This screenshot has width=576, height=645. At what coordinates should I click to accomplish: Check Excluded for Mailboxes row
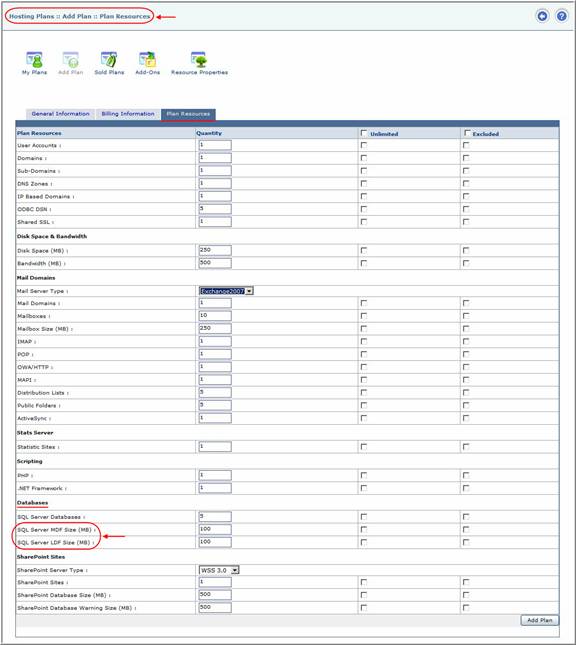(x=466, y=316)
